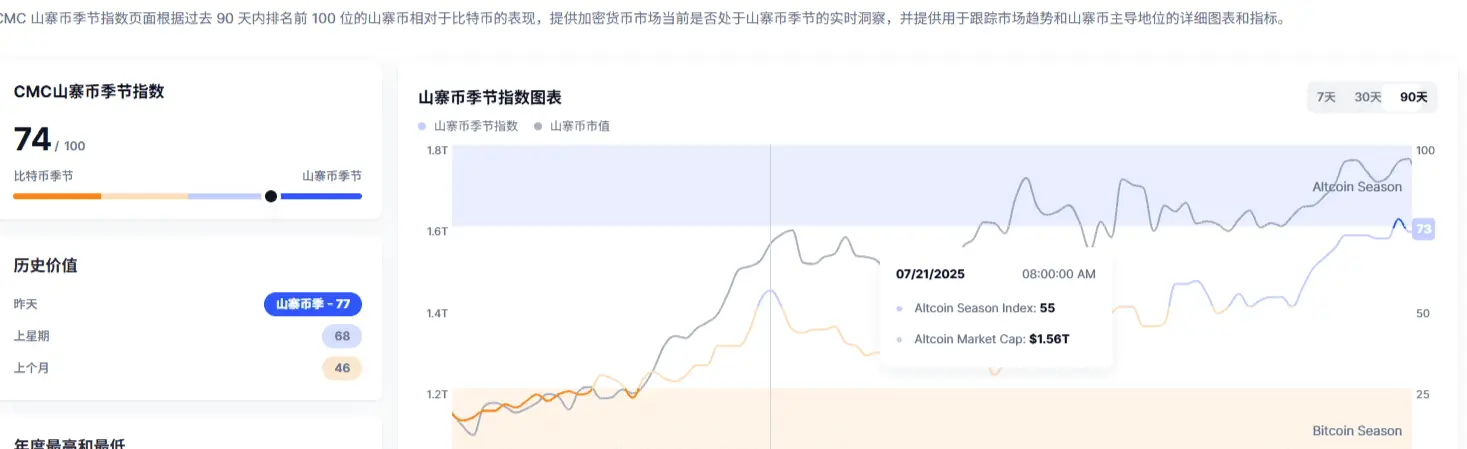
Task: Click the 上星期 history row
Action: (x=188, y=336)
